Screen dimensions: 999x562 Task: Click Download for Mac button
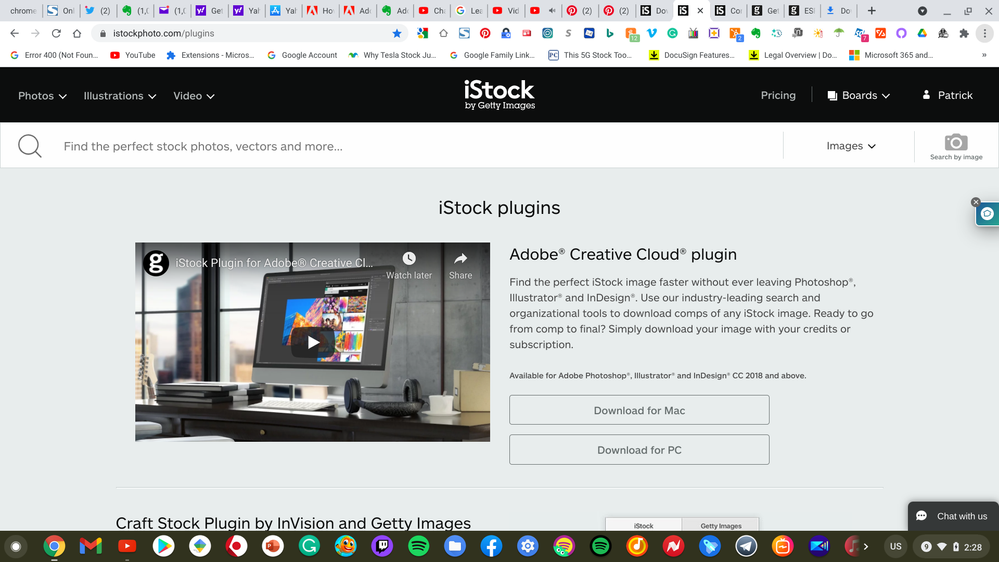pyautogui.click(x=639, y=410)
